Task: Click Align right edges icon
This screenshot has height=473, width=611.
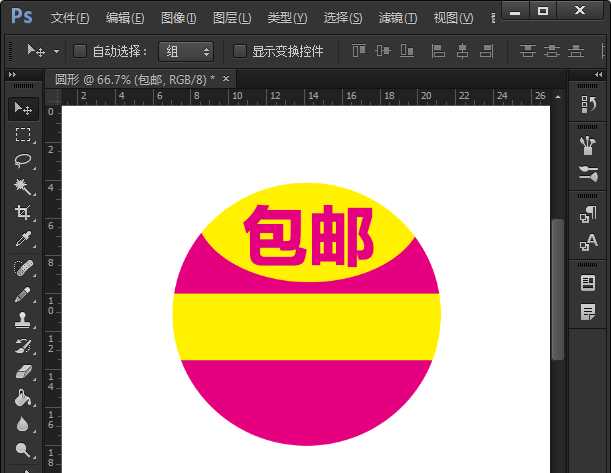Action: coord(487,51)
